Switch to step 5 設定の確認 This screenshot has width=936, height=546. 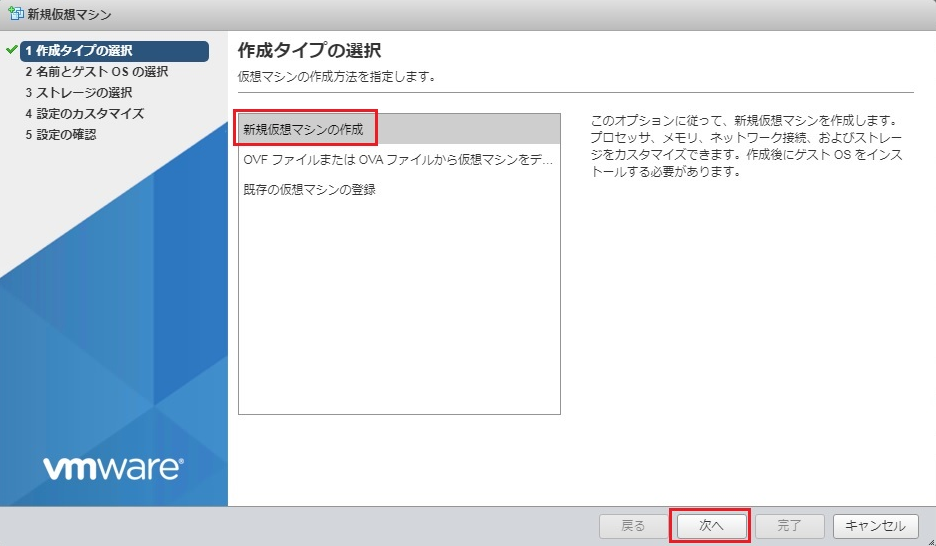(x=61, y=135)
